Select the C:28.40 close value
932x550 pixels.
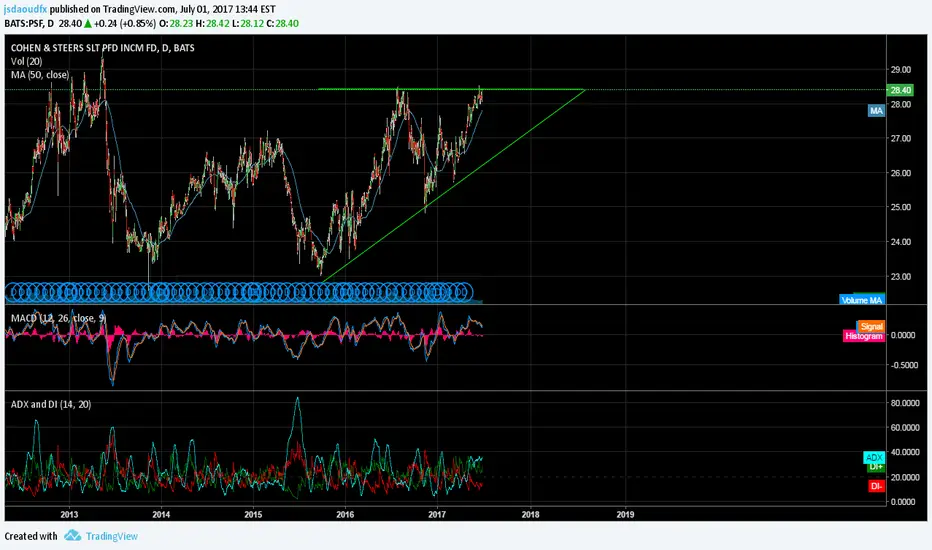tap(282, 24)
